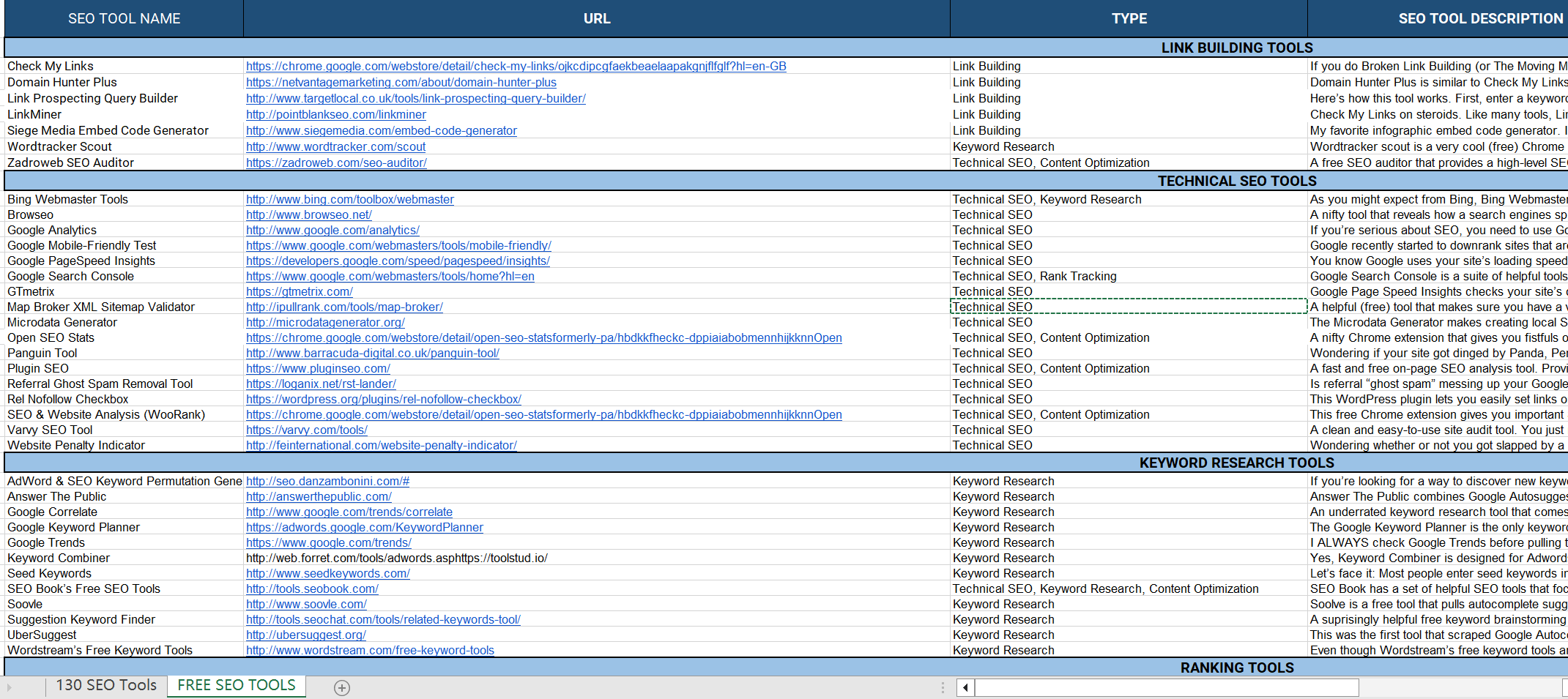Select Keyword Combiner's plain-text URL cell
The width and height of the screenshot is (1568, 699).
[597, 558]
